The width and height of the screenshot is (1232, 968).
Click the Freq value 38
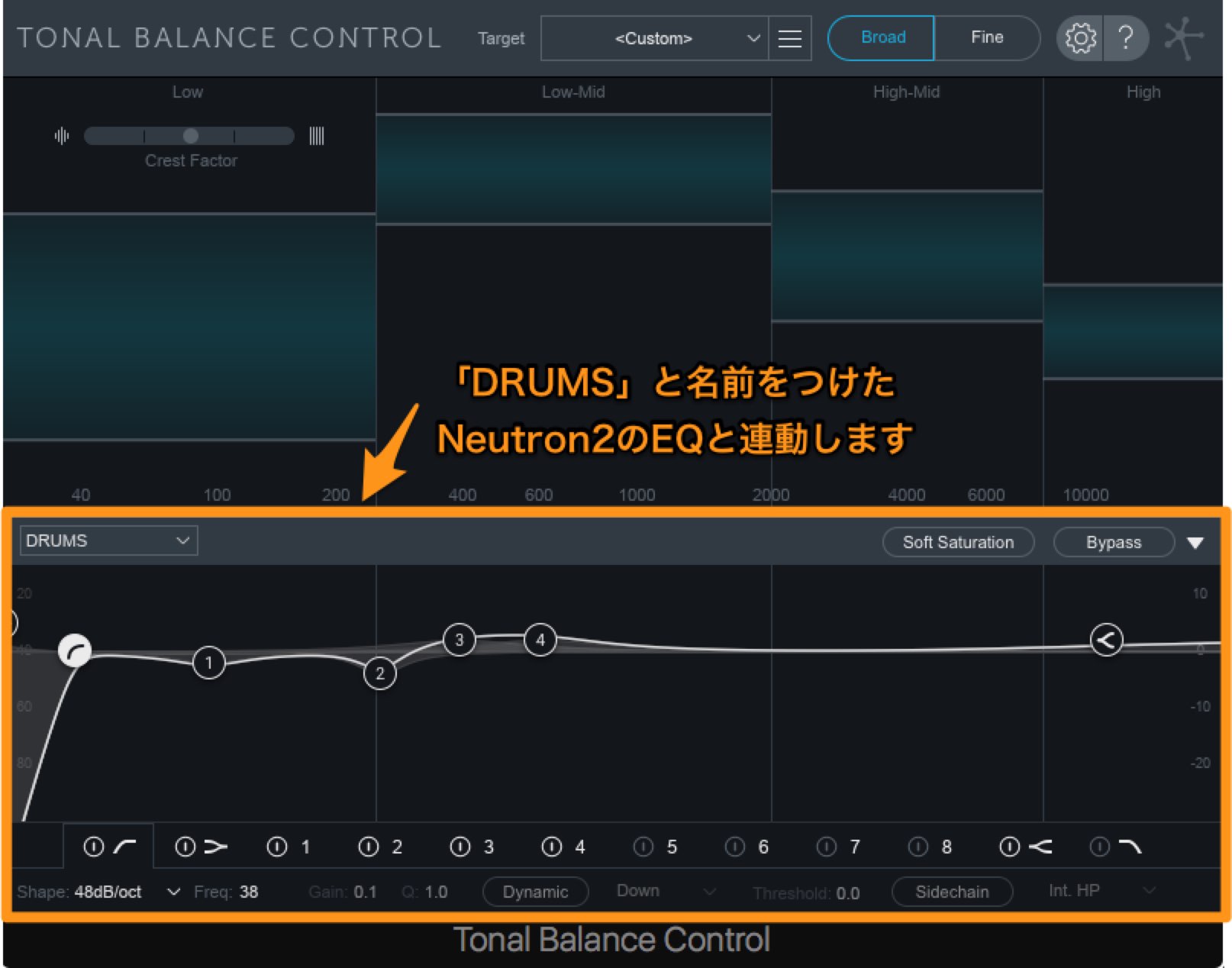point(249,892)
